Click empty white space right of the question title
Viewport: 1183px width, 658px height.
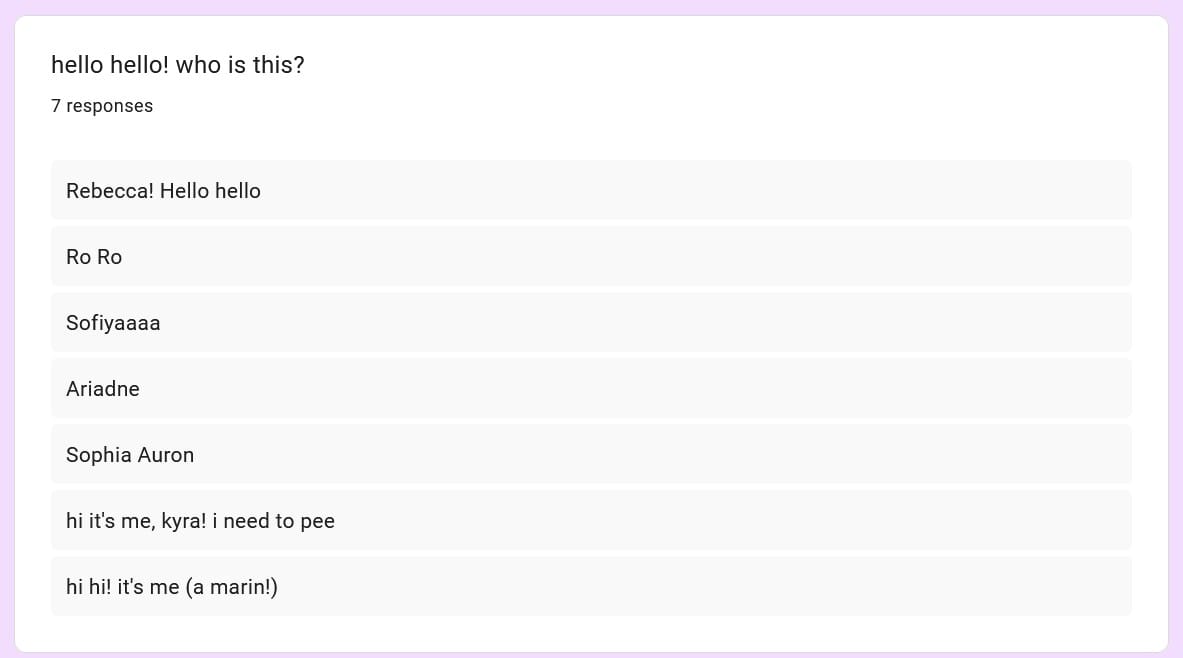[700, 65]
